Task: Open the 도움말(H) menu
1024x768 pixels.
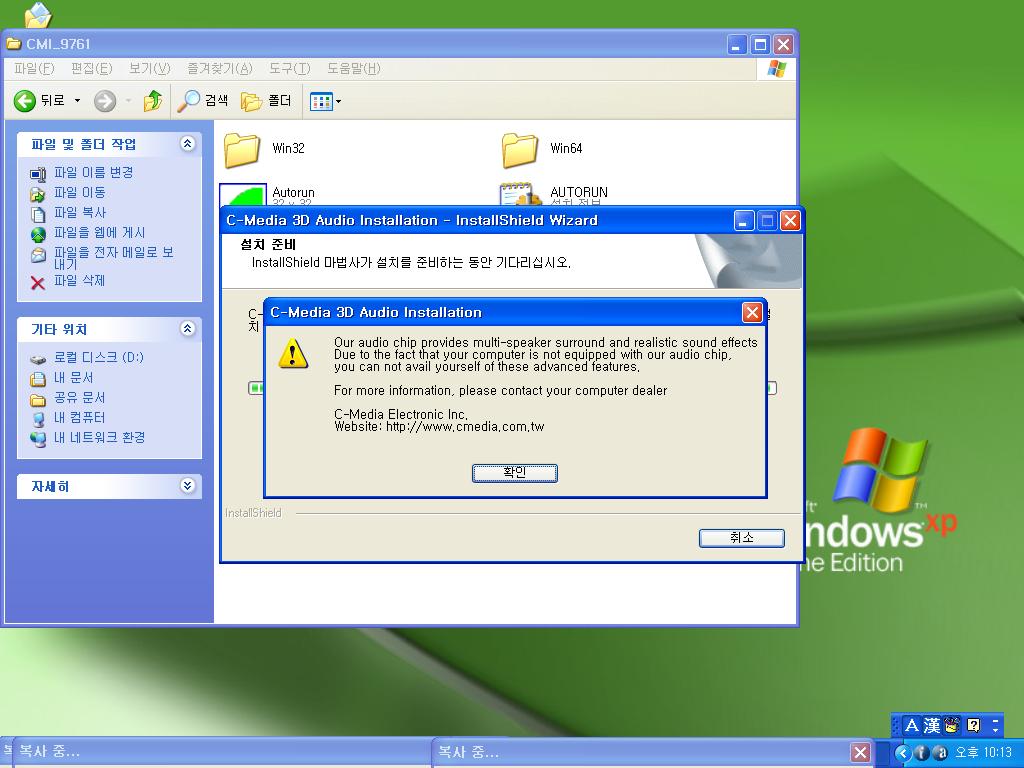Action: click(353, 69)
